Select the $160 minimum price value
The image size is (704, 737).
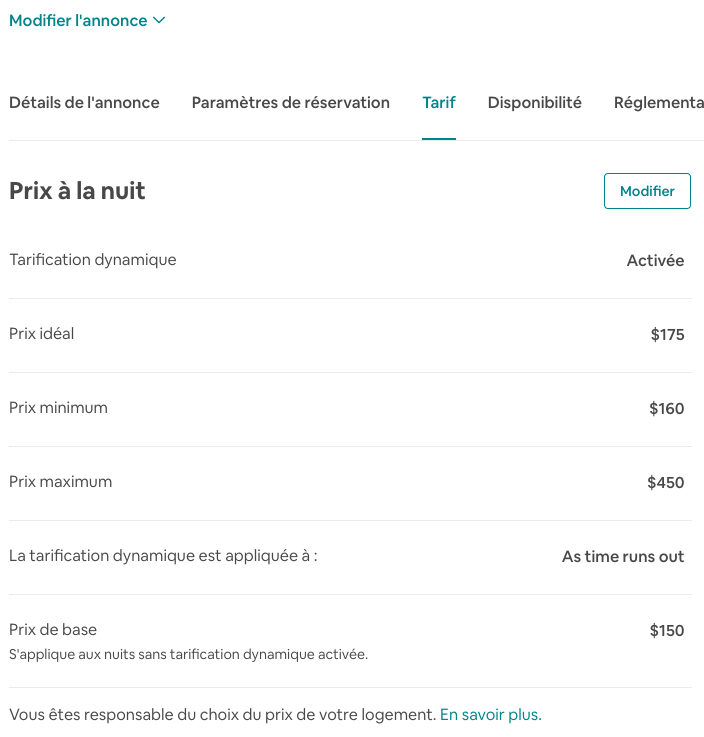click(x=666, y=409)
